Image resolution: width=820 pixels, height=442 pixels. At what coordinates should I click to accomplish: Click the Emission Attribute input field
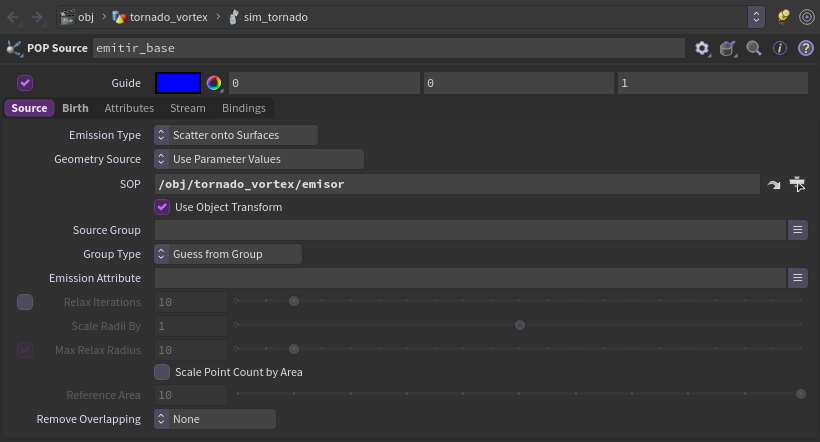pyautogui.click(x=470, y=278)
